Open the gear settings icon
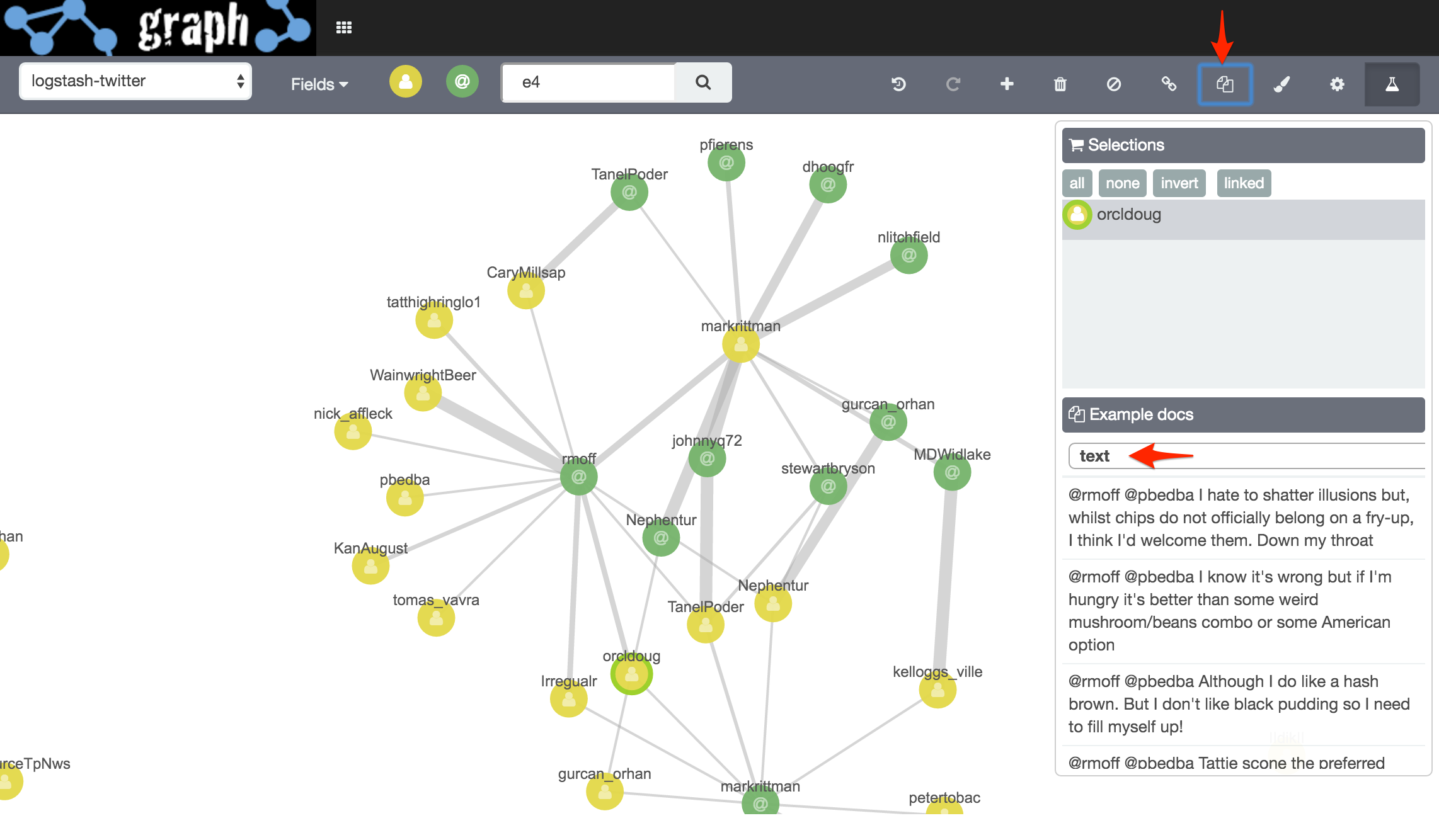This screenshot has width=1439, height=840. coord(1337,84)
